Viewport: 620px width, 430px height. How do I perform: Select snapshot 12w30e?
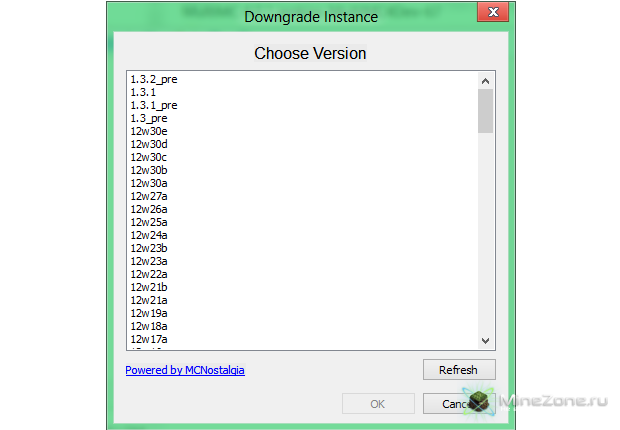[149, 131]
